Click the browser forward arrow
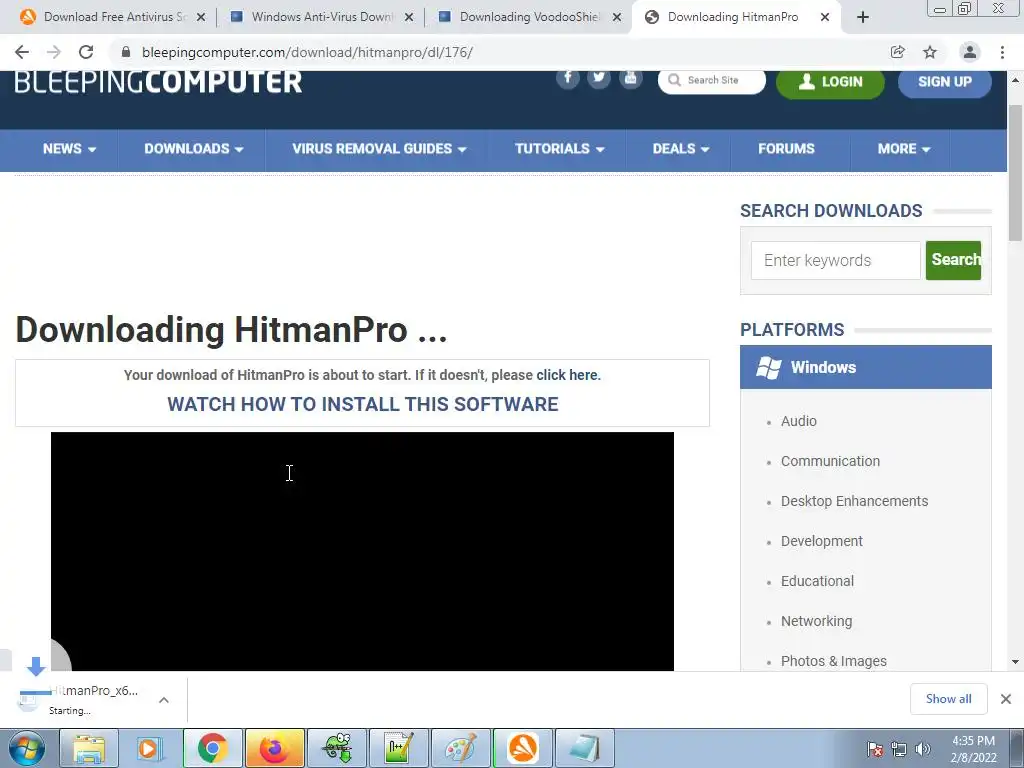The height and width of the screenshot is (768, 1024). (x=54, y=52)
